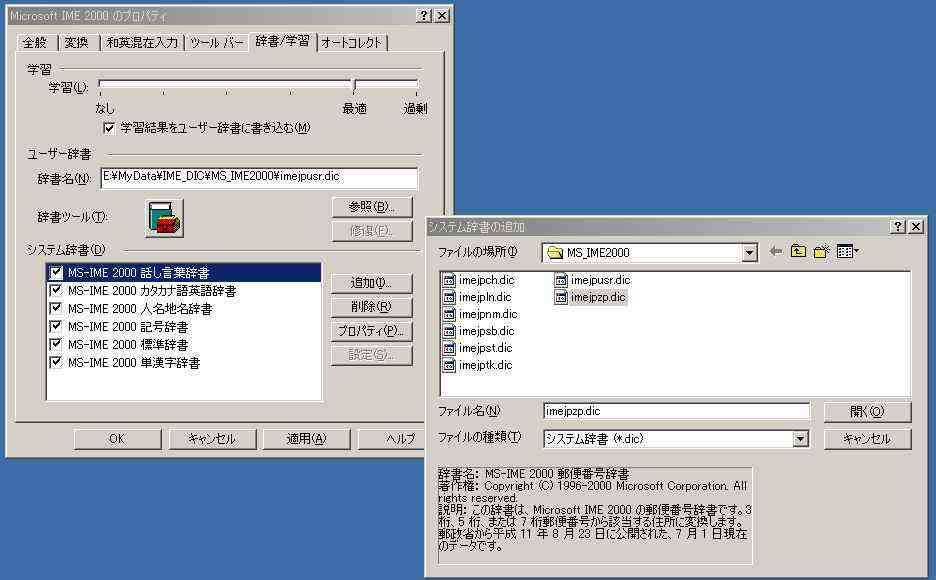Click the 学習 learning level slider thumb
The image size is (936, 580).
coord(355,85)
